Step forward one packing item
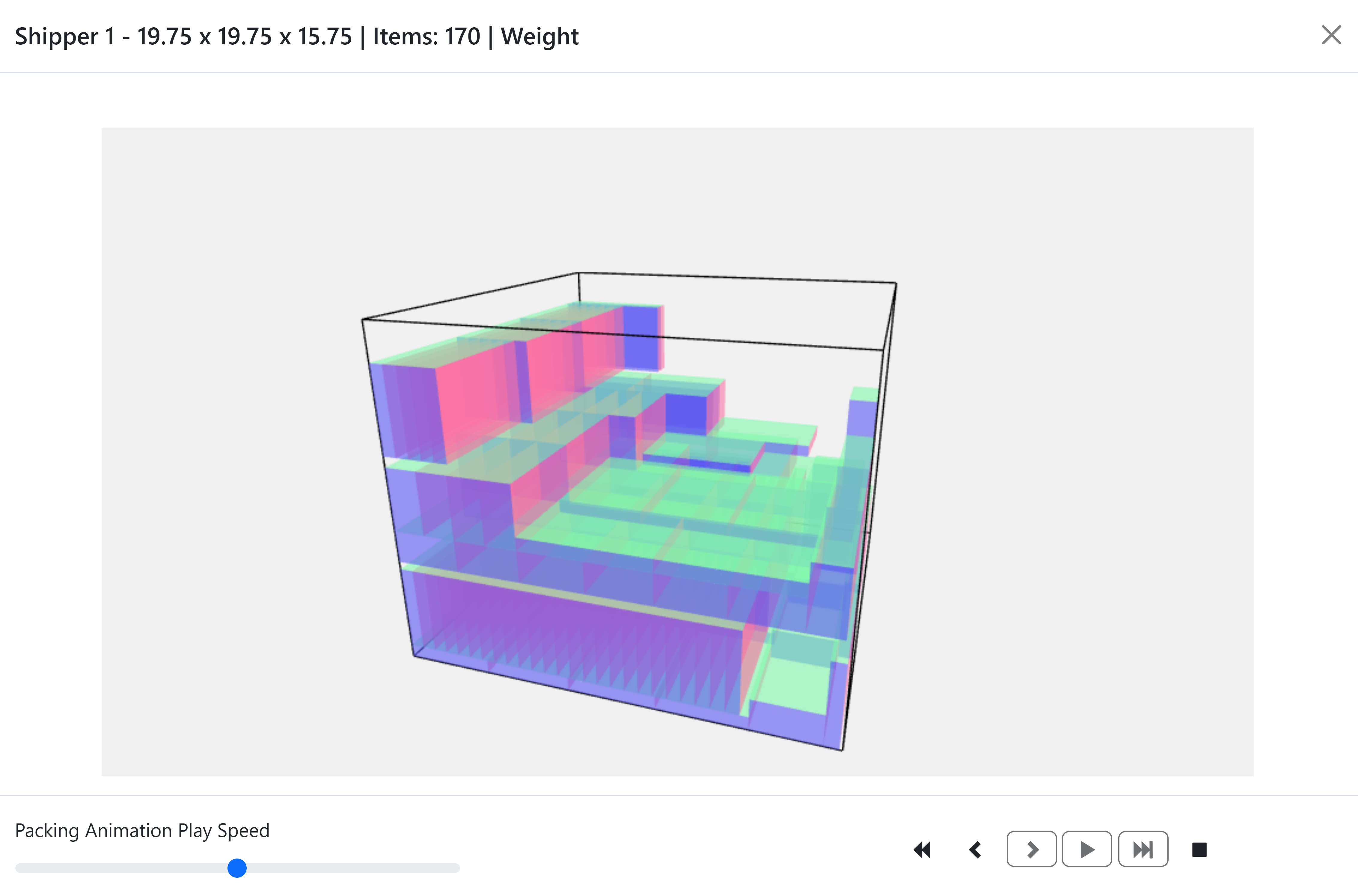The width and height of the screenshot is (1358, 896). tap(1031, 850)
